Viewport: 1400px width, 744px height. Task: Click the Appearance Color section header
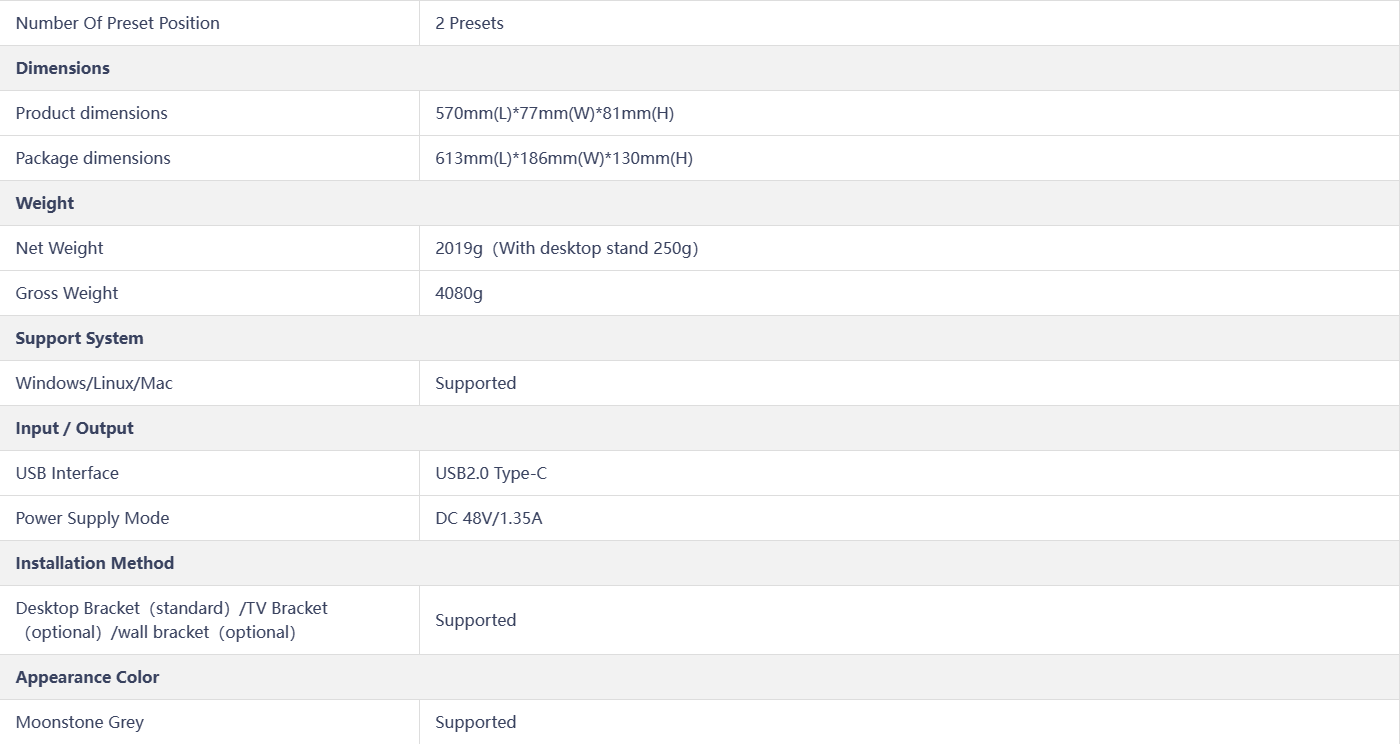pos(88,677)
